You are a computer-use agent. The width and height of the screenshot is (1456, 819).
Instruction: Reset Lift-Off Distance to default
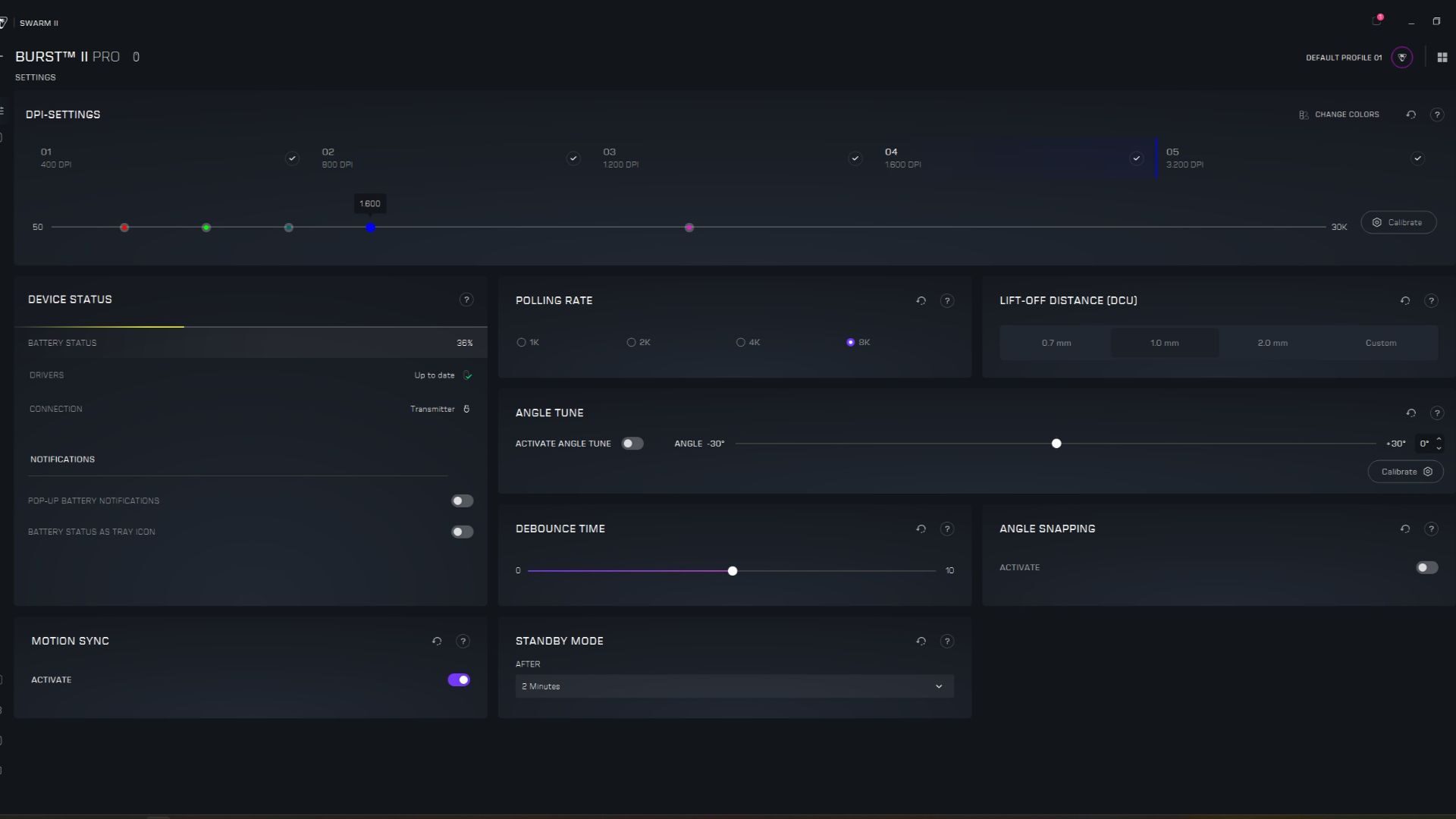click(1404, 301)
